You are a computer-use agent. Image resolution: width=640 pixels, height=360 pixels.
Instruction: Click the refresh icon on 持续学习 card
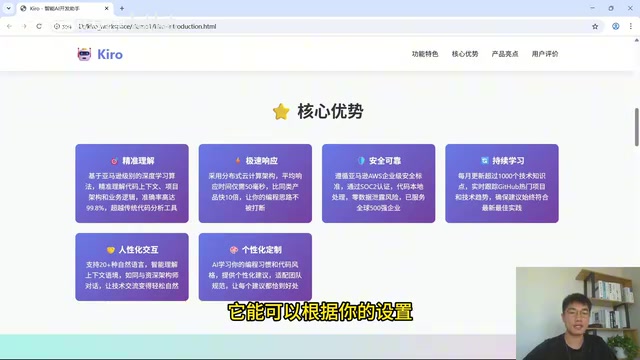484,160
